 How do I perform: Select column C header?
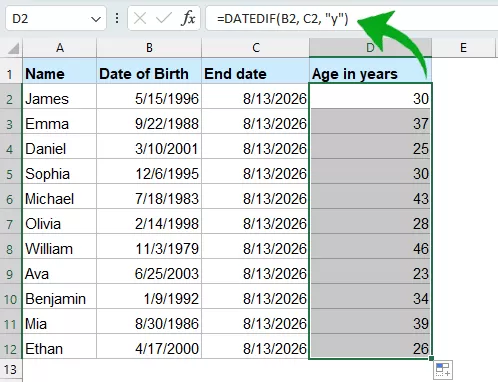(x=256, y=48)
